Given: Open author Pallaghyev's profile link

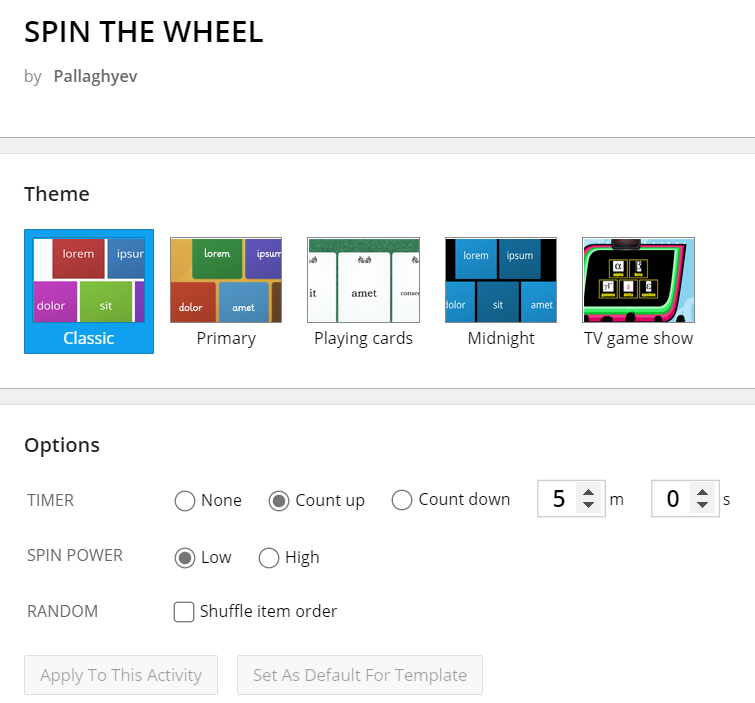Looking at the screenshot, I should coord(95,76).
